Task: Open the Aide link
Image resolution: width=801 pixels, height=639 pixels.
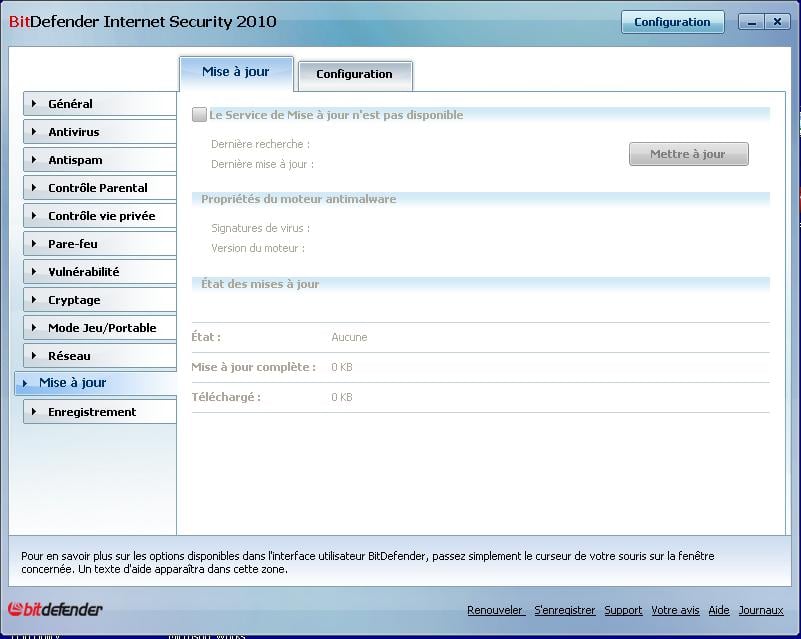Action: coord(719,610)
